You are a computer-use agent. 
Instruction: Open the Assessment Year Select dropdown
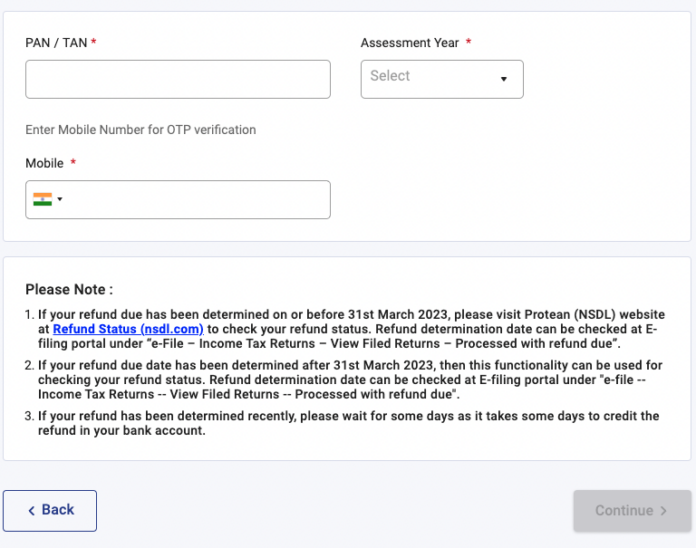(x=442, y=79)
